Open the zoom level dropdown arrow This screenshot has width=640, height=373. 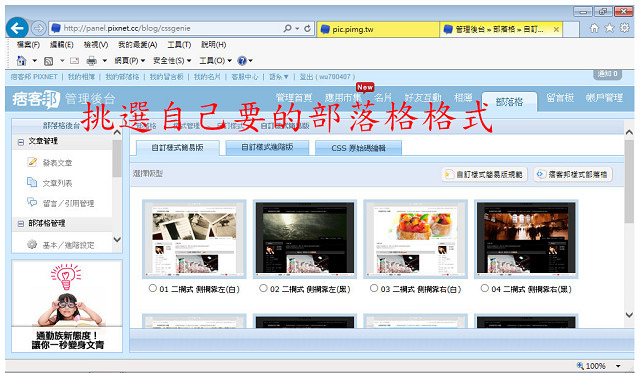[618, 366]
